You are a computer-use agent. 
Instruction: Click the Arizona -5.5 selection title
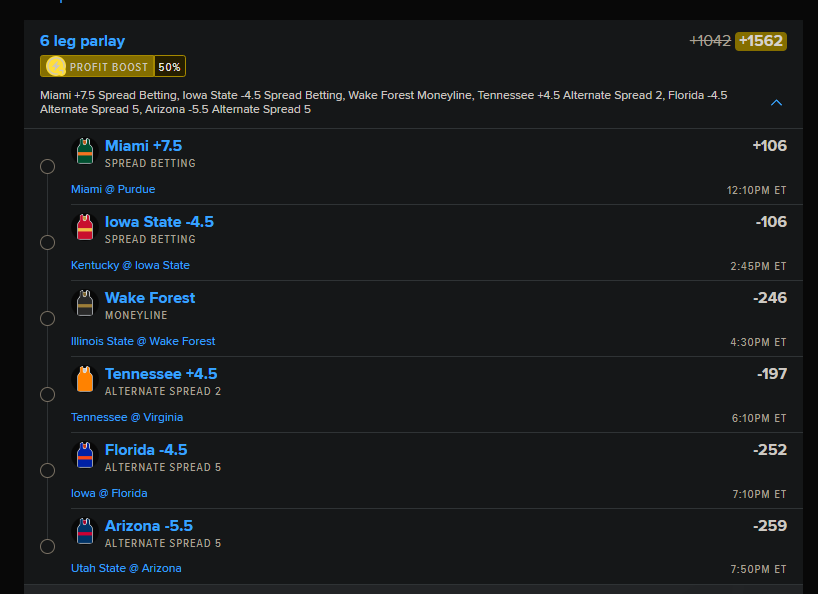click(149, 526)
